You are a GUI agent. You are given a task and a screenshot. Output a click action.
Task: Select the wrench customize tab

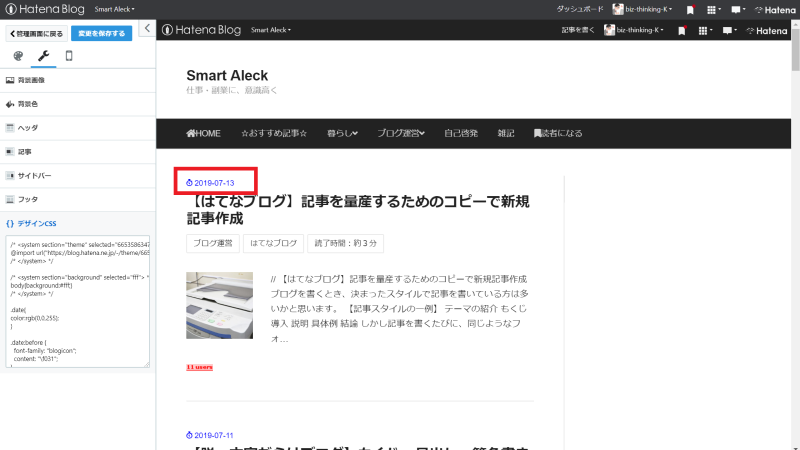coord(43,56)
